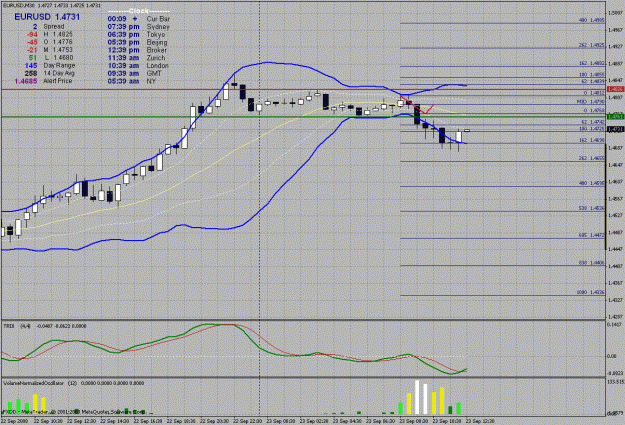
Task: Click the 0.00 TRIX scale value
Action: (611, 356)
